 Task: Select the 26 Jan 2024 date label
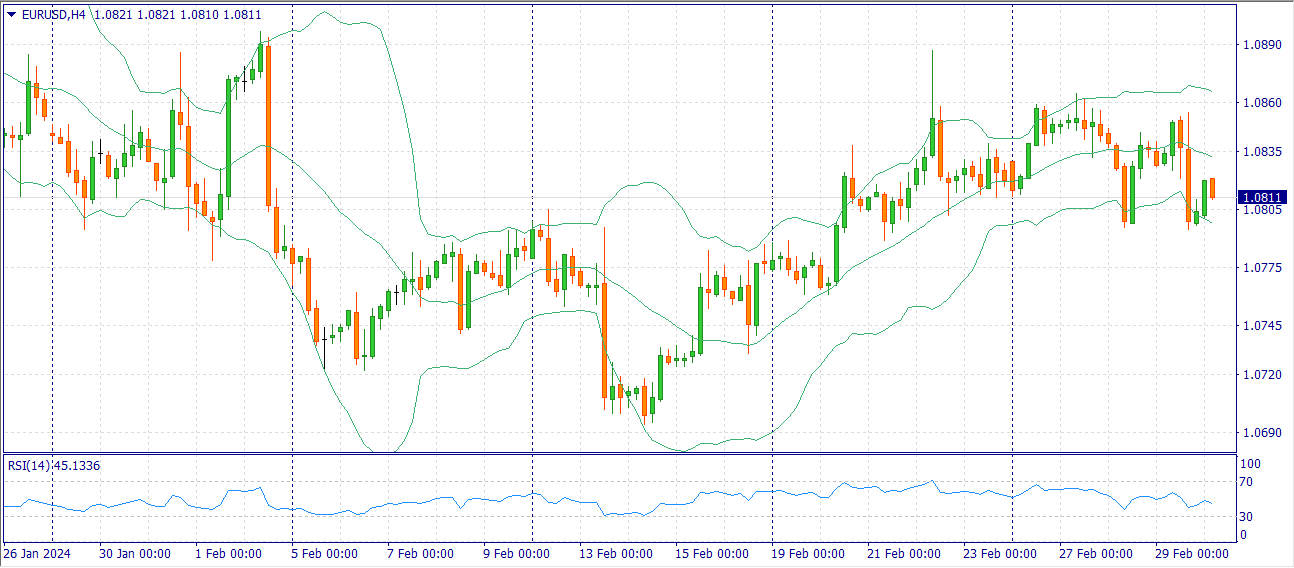[x=37, y=554]
